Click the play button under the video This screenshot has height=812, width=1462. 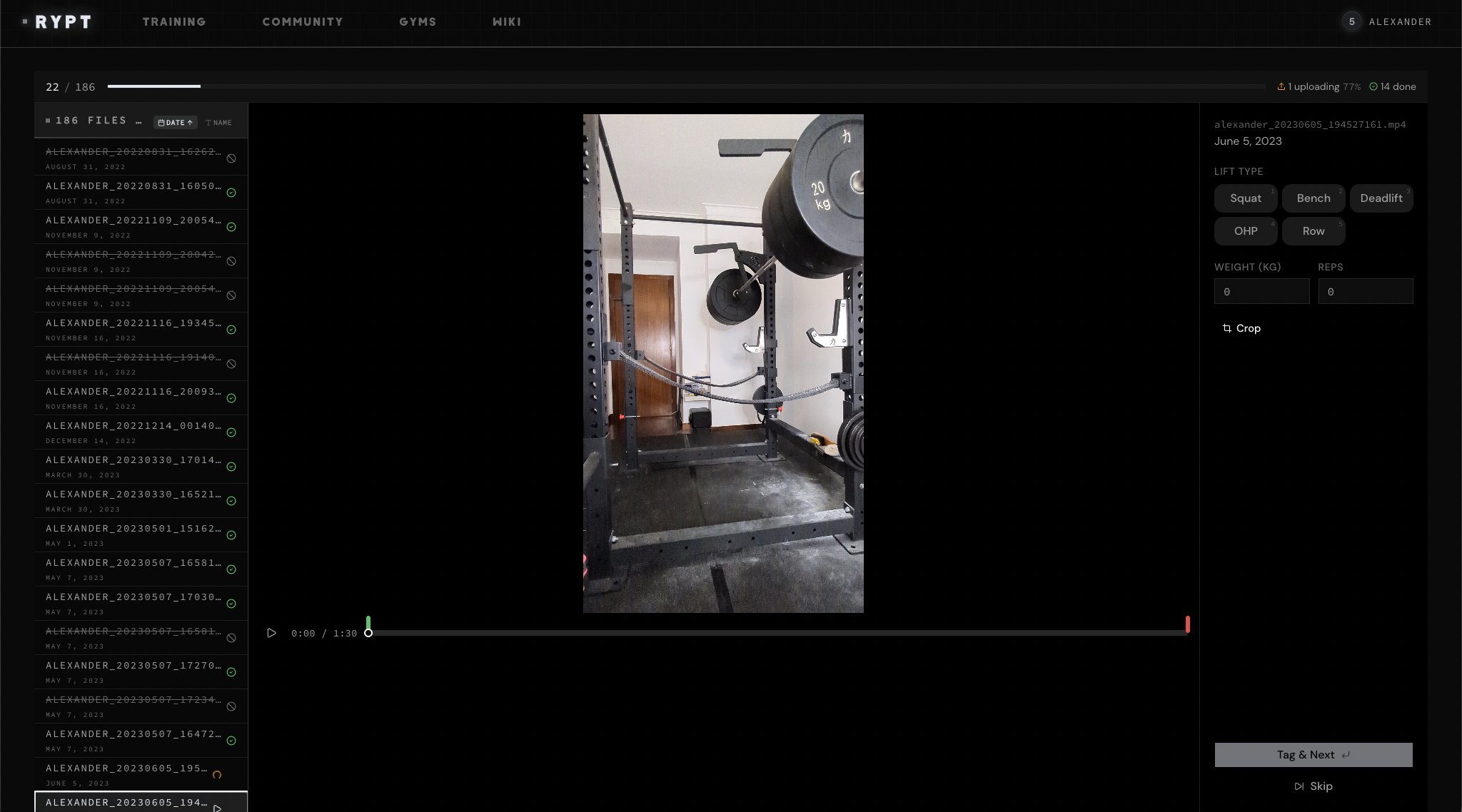pos(271,633)
